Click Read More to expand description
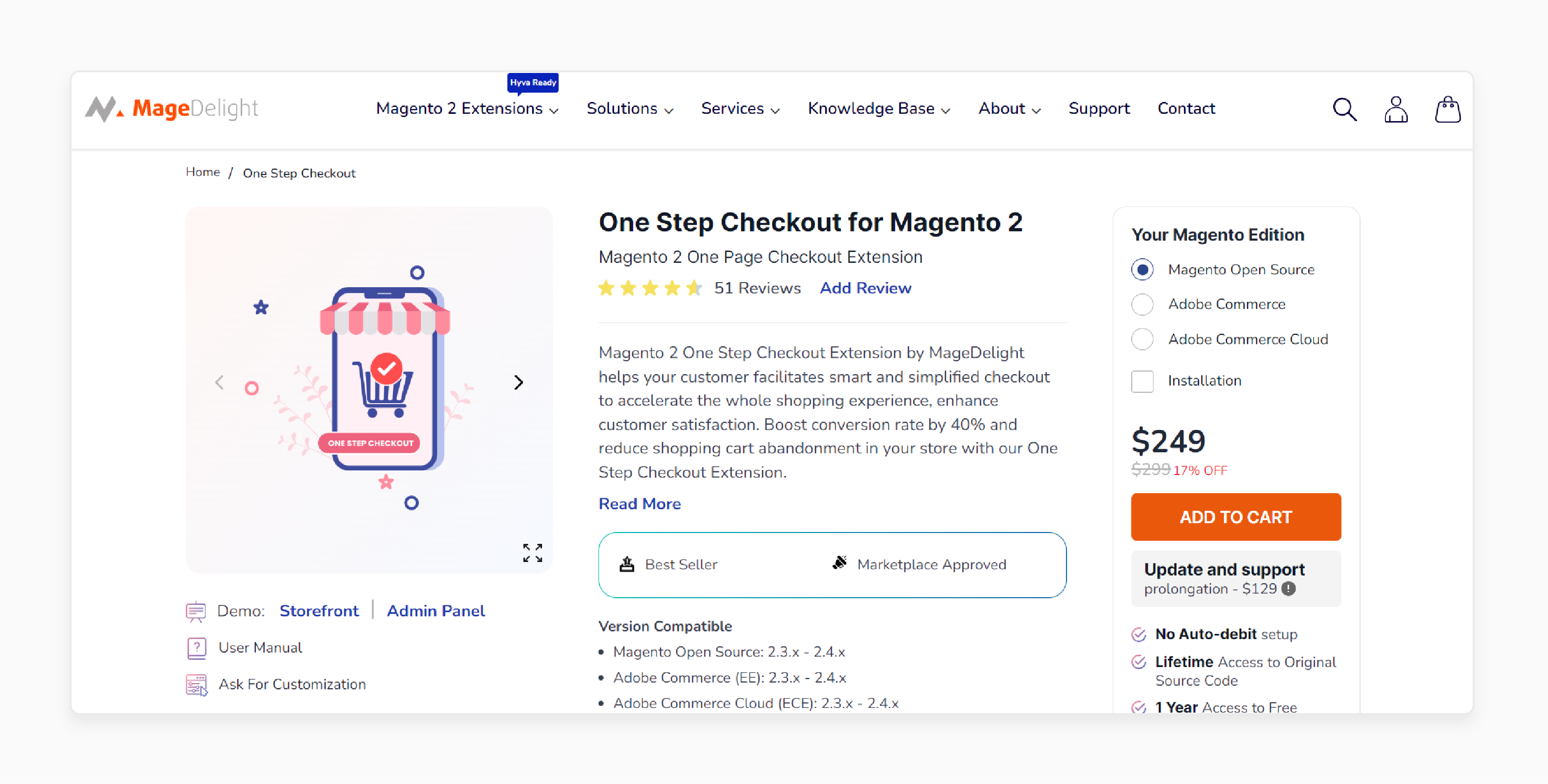The image size is (1548, 784). [x=639, y=503]
